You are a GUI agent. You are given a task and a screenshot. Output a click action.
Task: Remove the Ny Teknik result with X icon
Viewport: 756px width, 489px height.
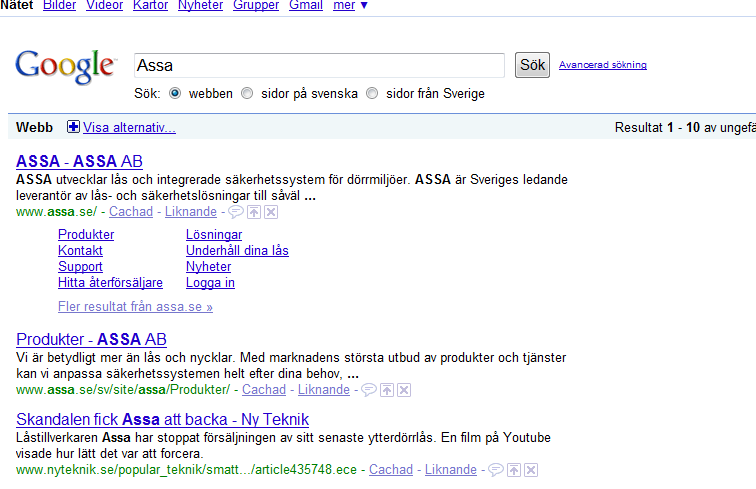pyautogui.click(x=531, y=470)
